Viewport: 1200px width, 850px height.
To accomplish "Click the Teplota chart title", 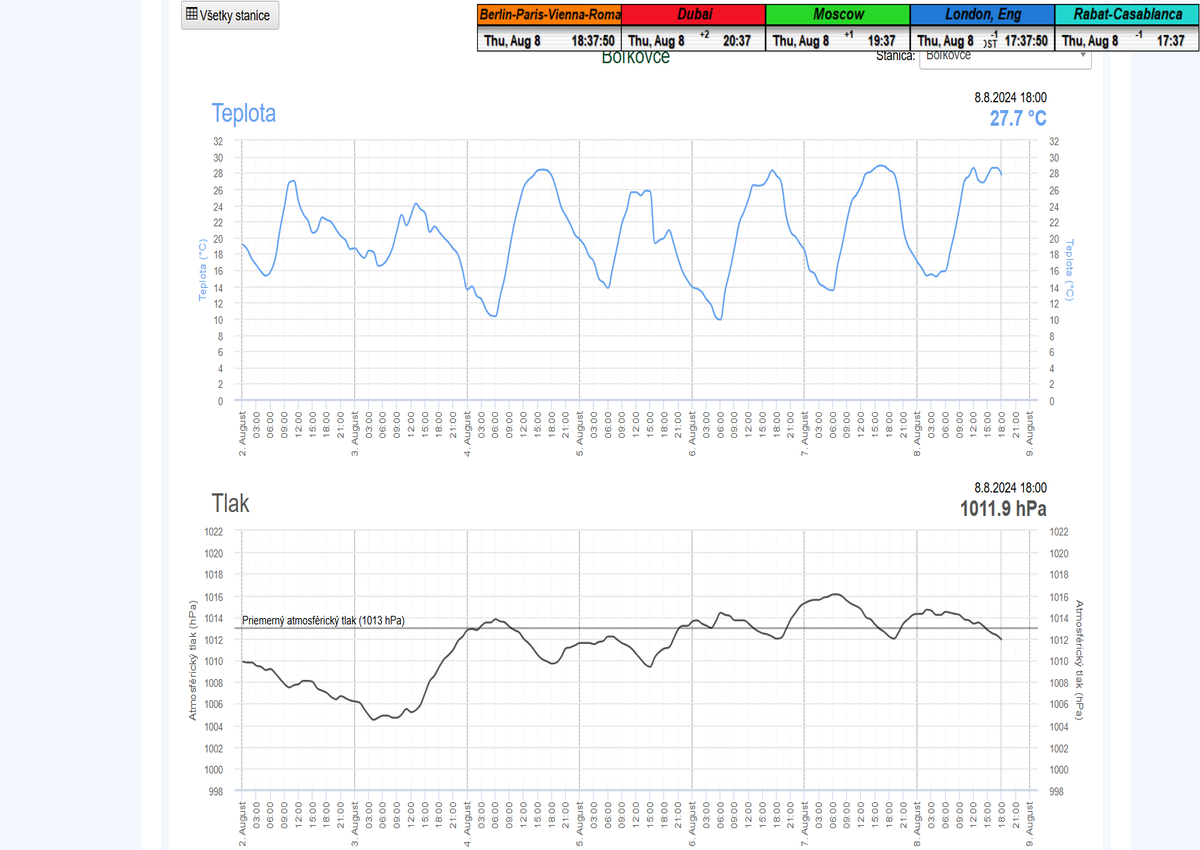I will [243, 113].
